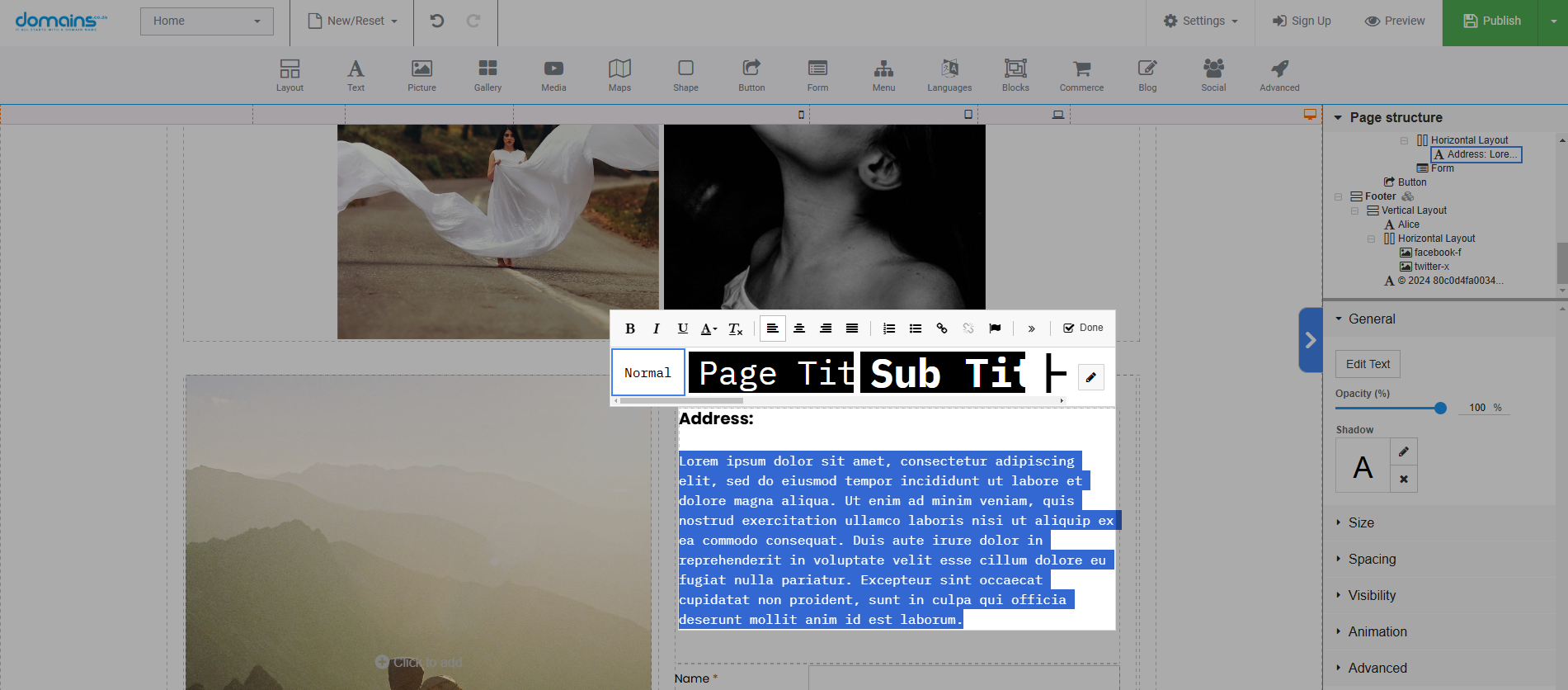Enable justify text alignment
Screen dimensions: 1568x690
(x=852, y=328)
